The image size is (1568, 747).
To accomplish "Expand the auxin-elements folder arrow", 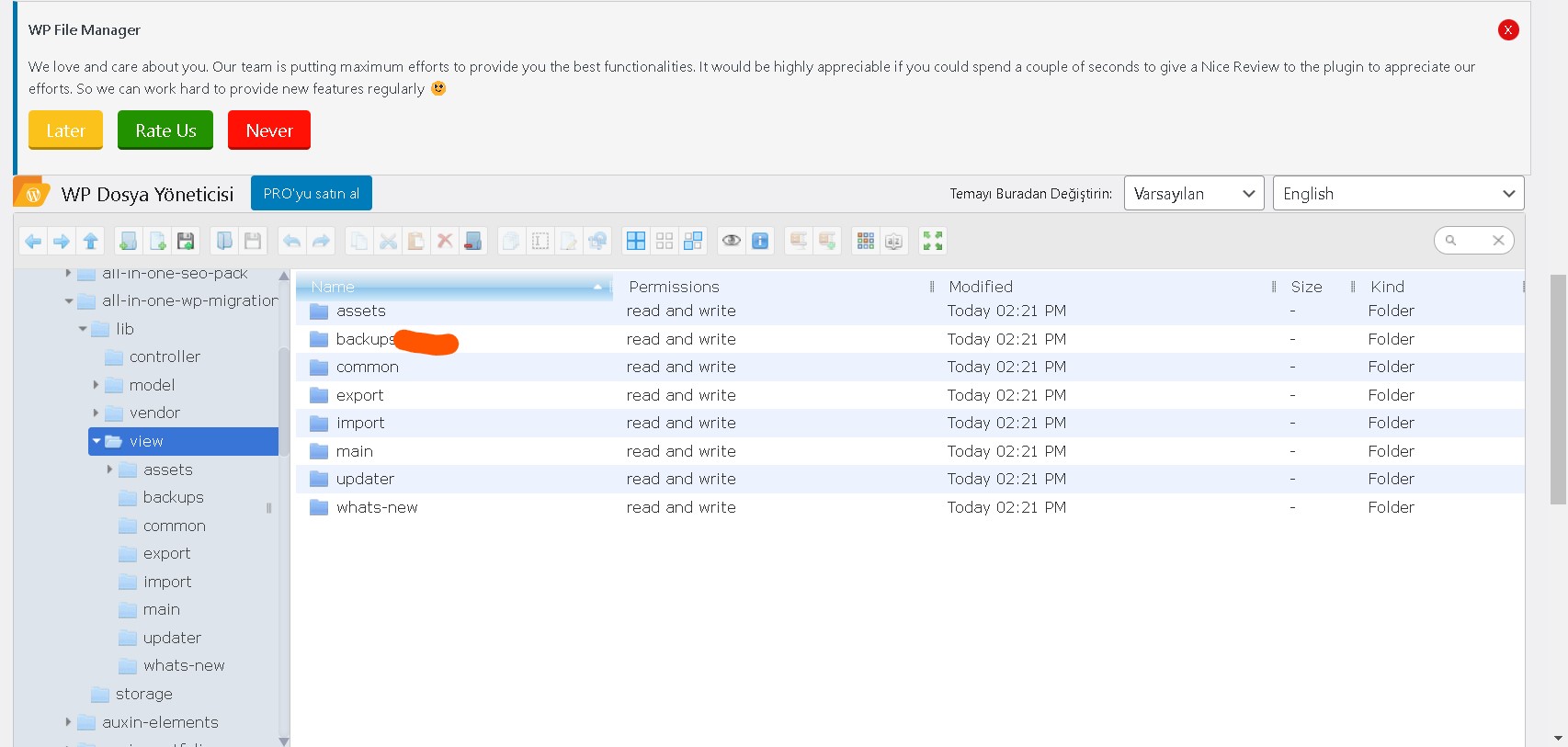I will pyautogui.click(x=68, y=722).
